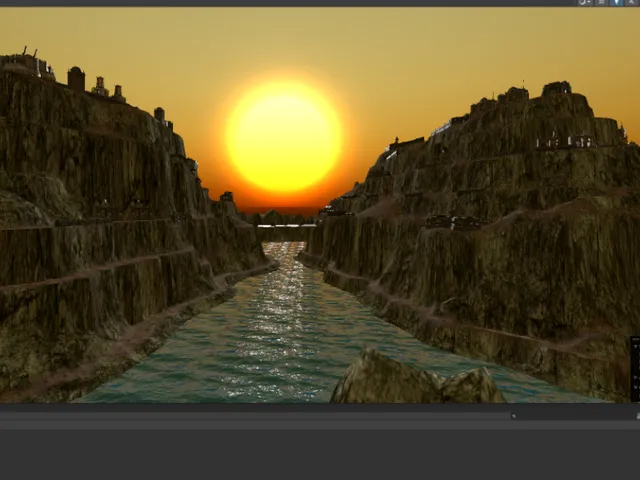Click the distant bridge spanning the canyon
Image resolution: width=640 pixels, height=480 pixels.
[284, 226]
